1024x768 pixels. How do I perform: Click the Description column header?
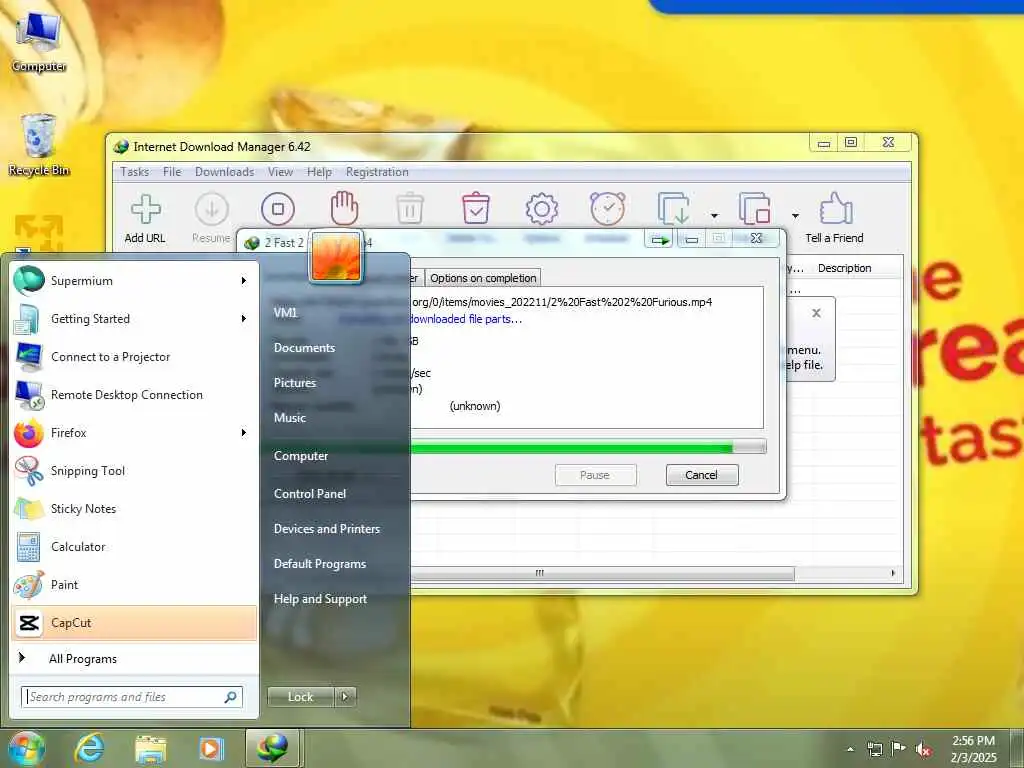(x=844, y=268)
